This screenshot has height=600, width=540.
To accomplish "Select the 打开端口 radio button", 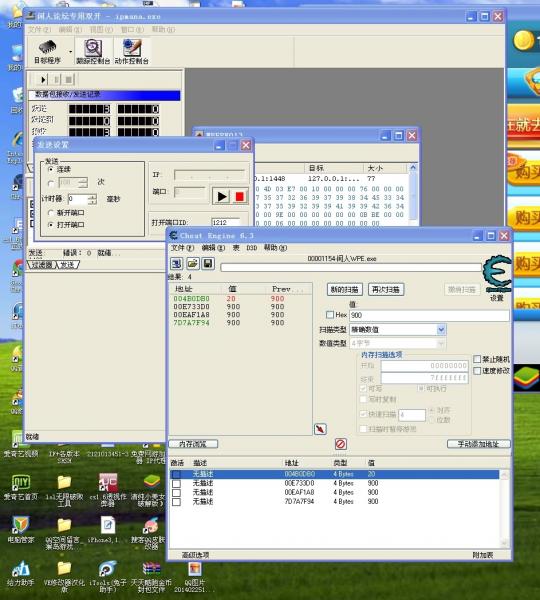I will tap(51, 225).
